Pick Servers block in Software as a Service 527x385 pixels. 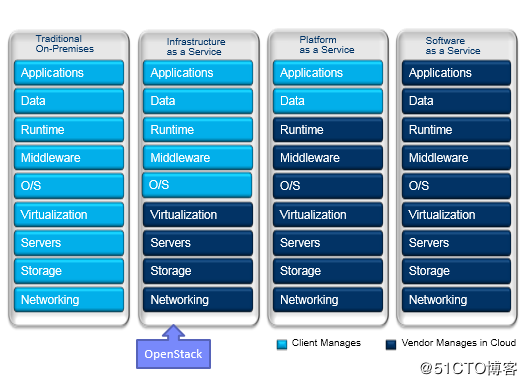456,243
